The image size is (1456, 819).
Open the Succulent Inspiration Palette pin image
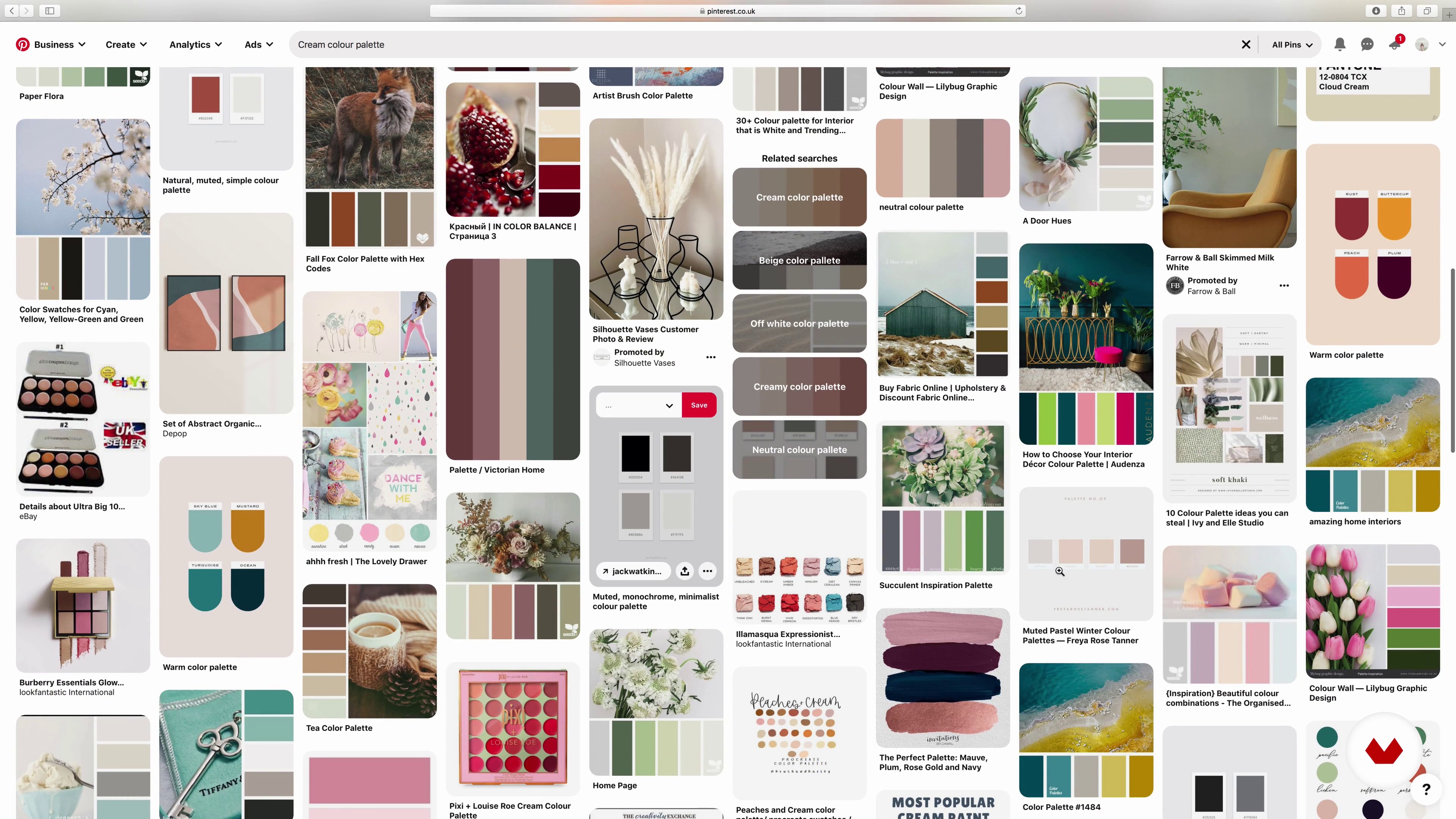(x=943, y=499)
